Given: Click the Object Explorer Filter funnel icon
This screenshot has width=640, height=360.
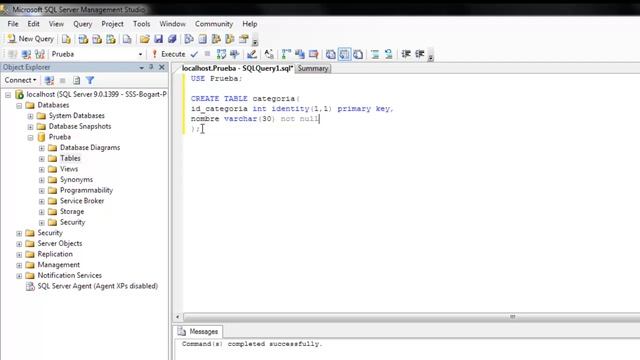Looking at the screenshot, I should coord(90,80).
